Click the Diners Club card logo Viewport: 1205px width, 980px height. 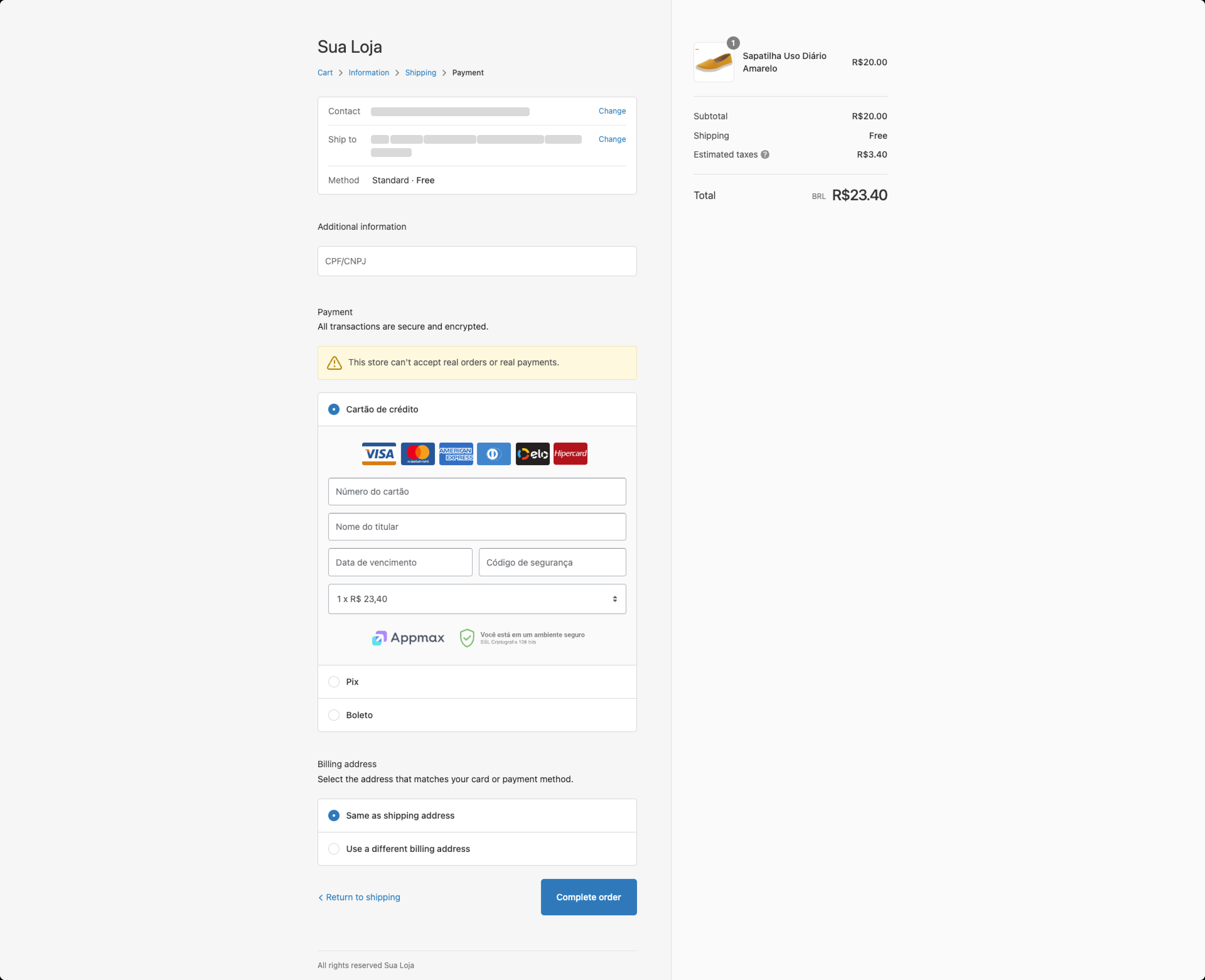(494, 454)
